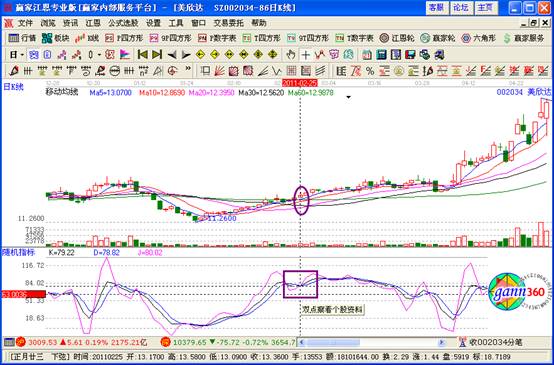
Task: Jump to the last bar icon
Action: pos(157,55)
